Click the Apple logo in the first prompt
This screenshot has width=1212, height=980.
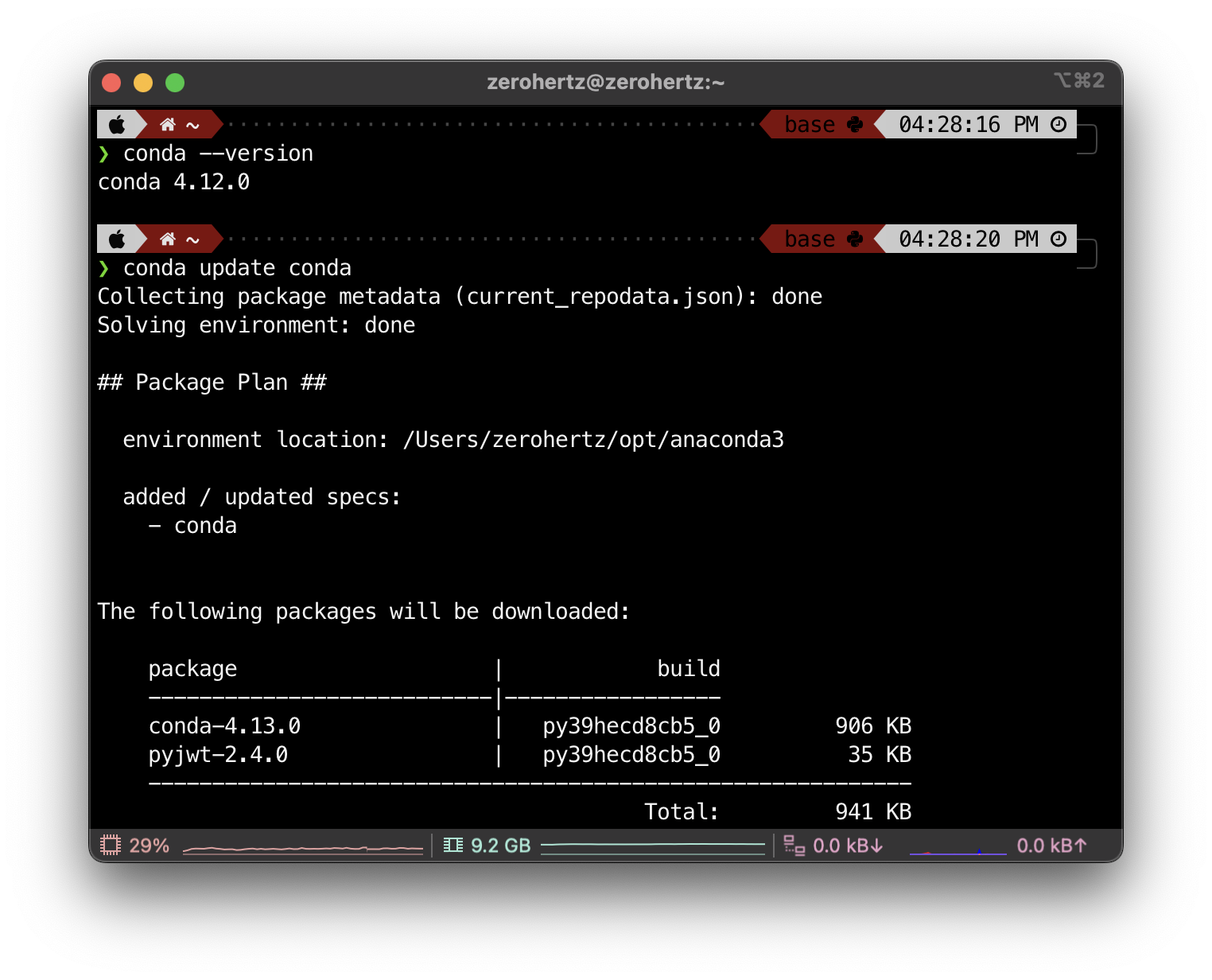[x=117, y=125]
